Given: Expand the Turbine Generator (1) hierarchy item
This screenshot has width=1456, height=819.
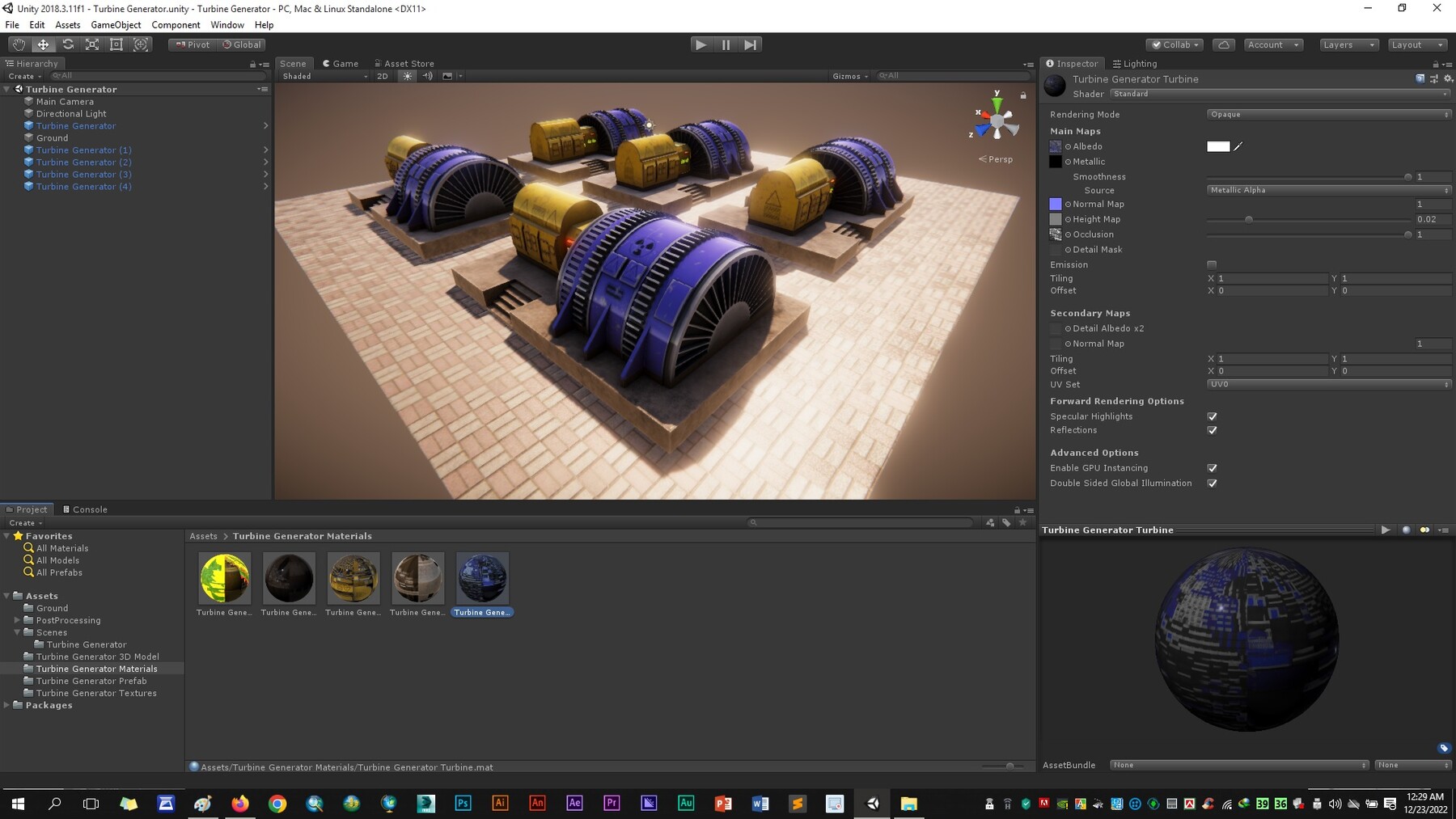Looking at the screenshot, I should coord(265,150).
